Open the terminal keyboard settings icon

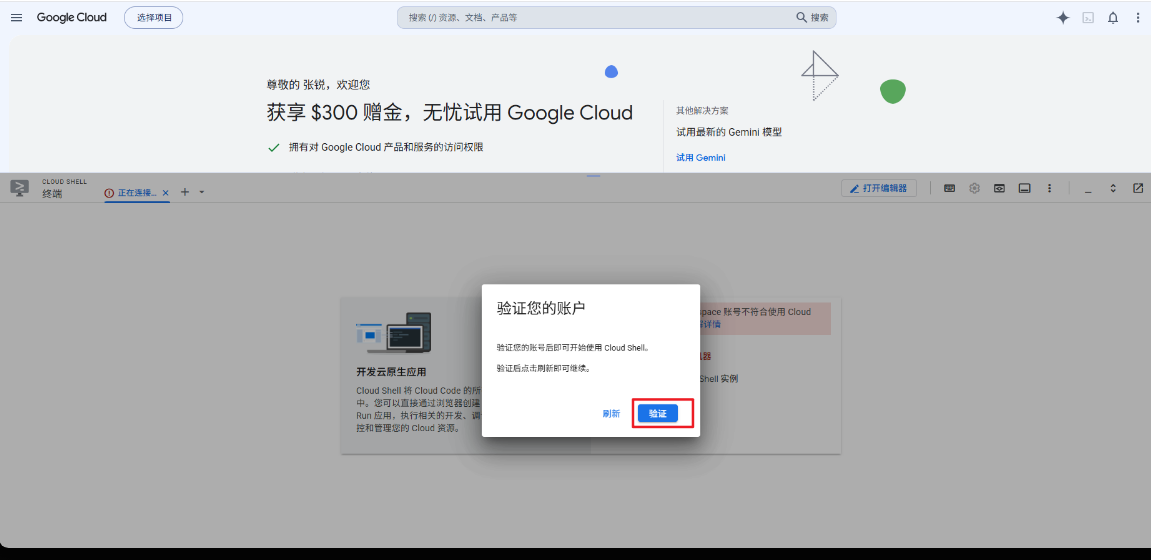pos(949,189)
